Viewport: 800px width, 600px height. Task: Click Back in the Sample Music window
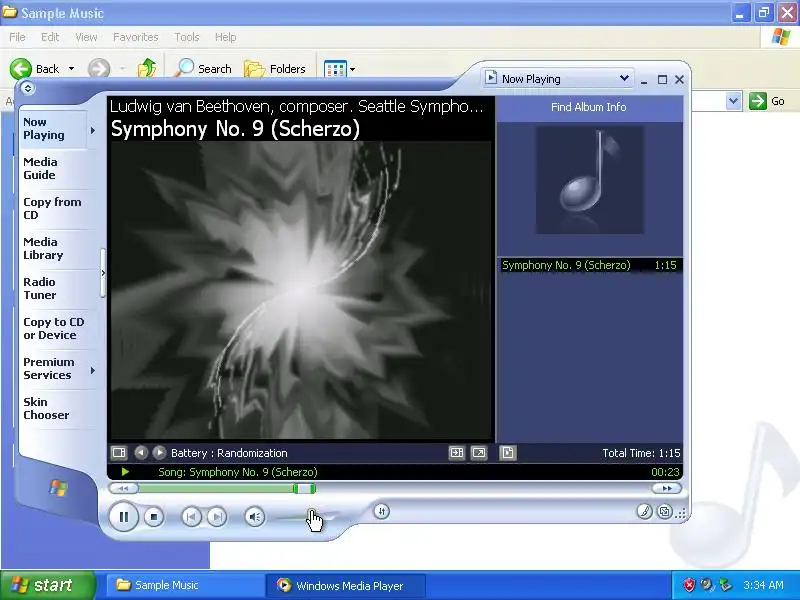pos(36,69)
